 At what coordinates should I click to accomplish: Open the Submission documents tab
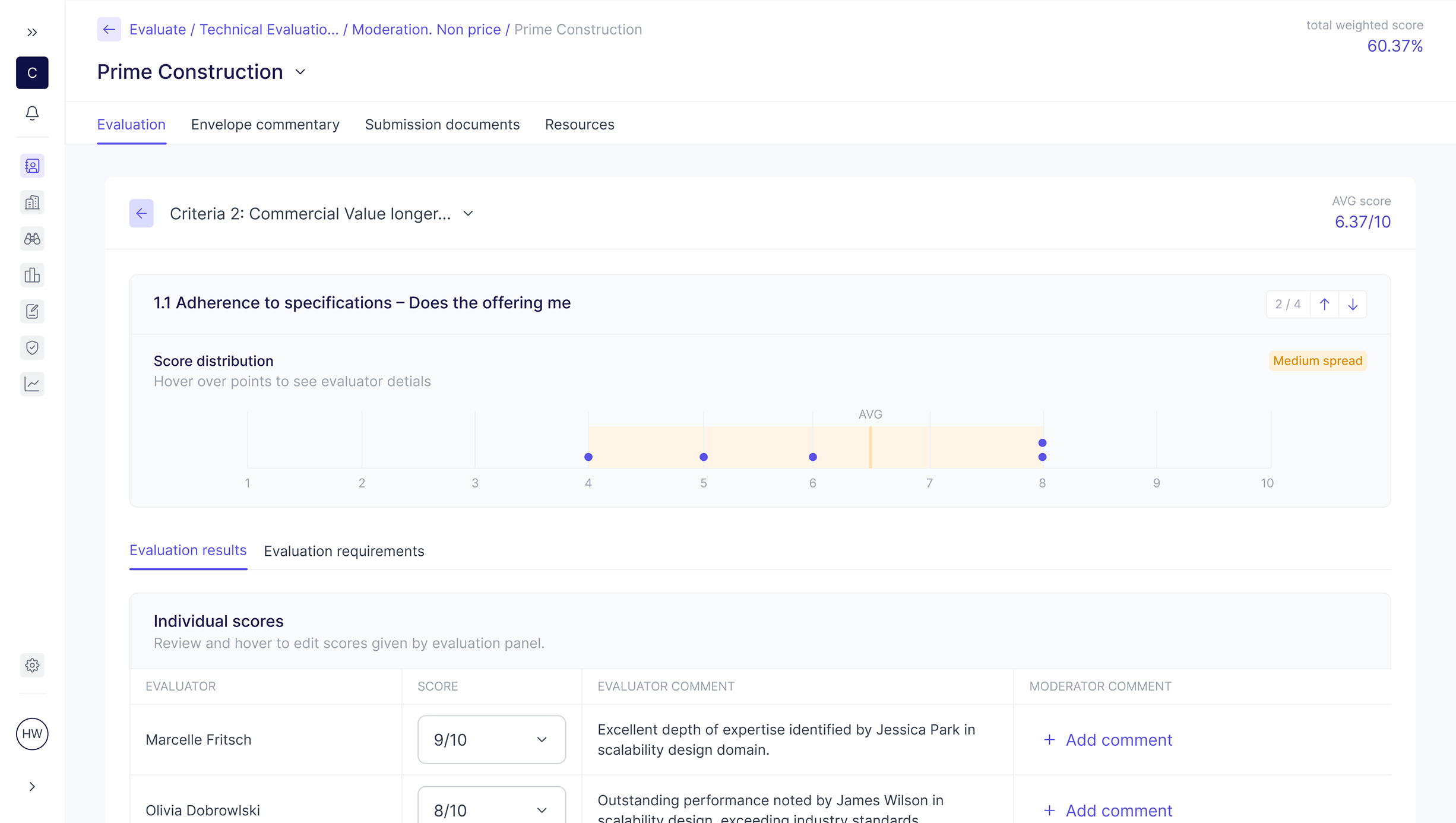click(442, 124)
